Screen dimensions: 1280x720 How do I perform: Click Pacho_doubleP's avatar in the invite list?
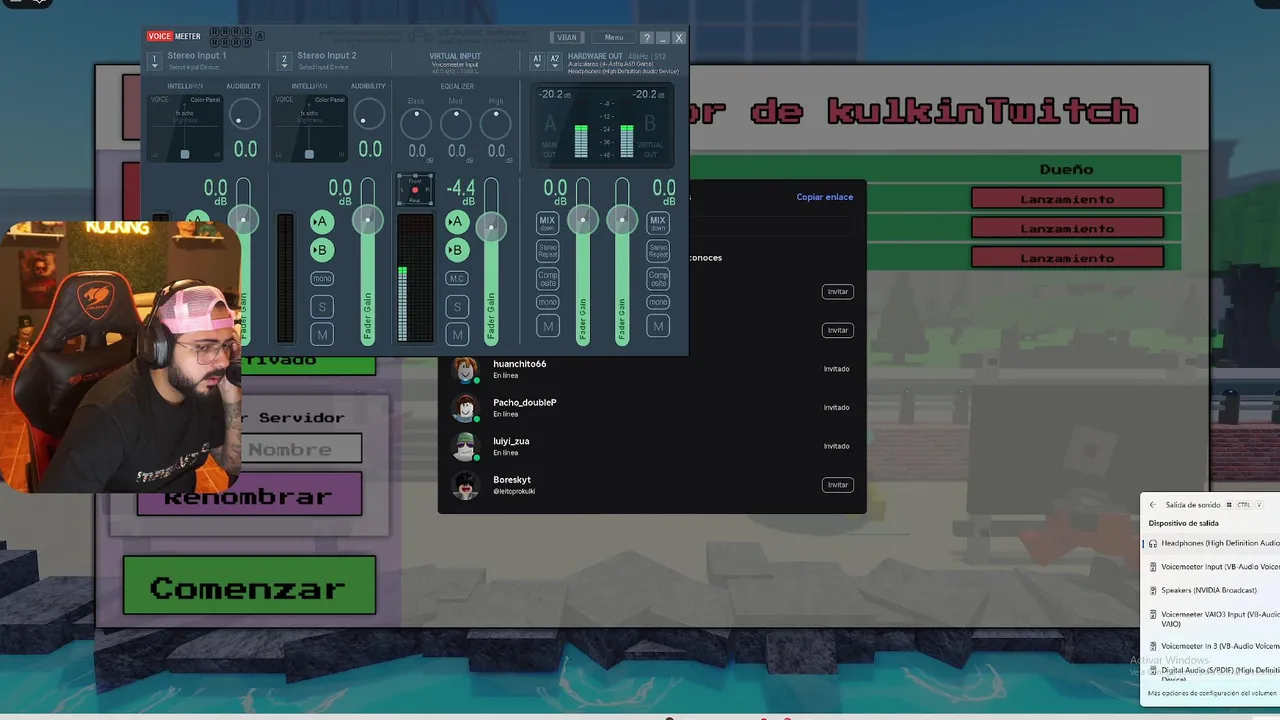pos(465,408)
